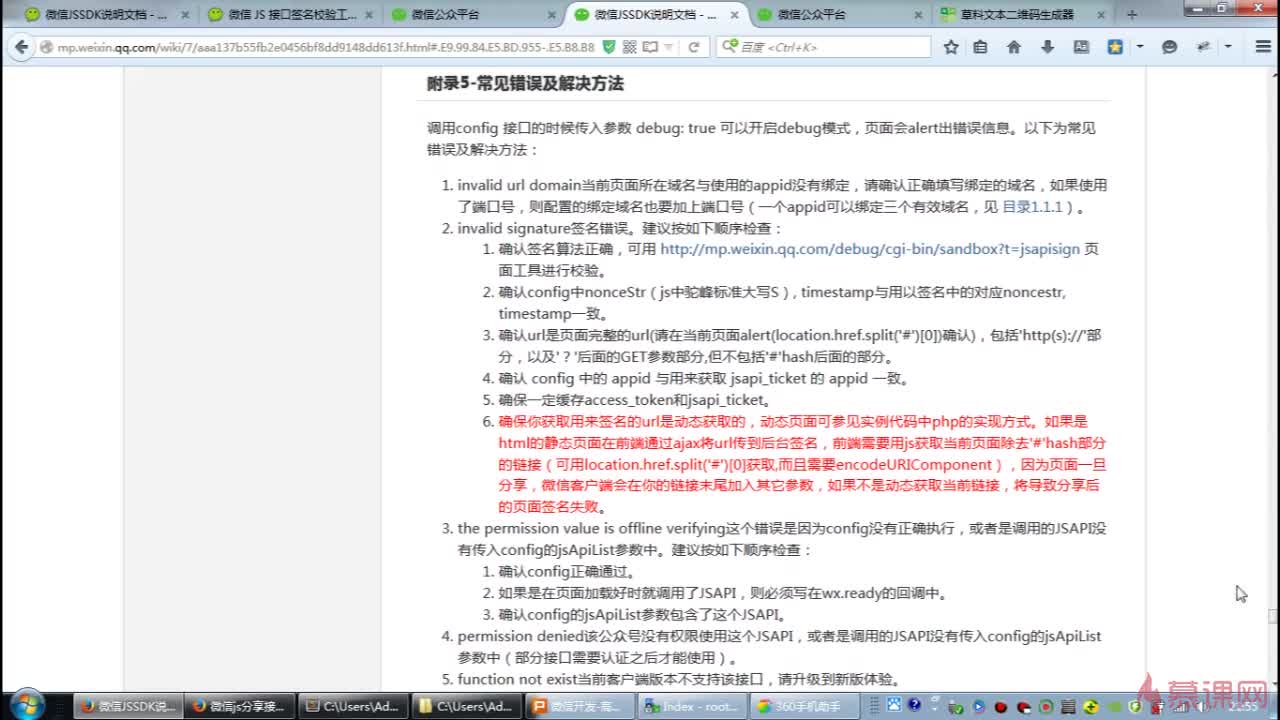Image resolution: width=1280 pixels, height=720 pixels.
Task: Switch to 微信 JS 接口签名校验工具 tab
Action: tap(291, 15)
